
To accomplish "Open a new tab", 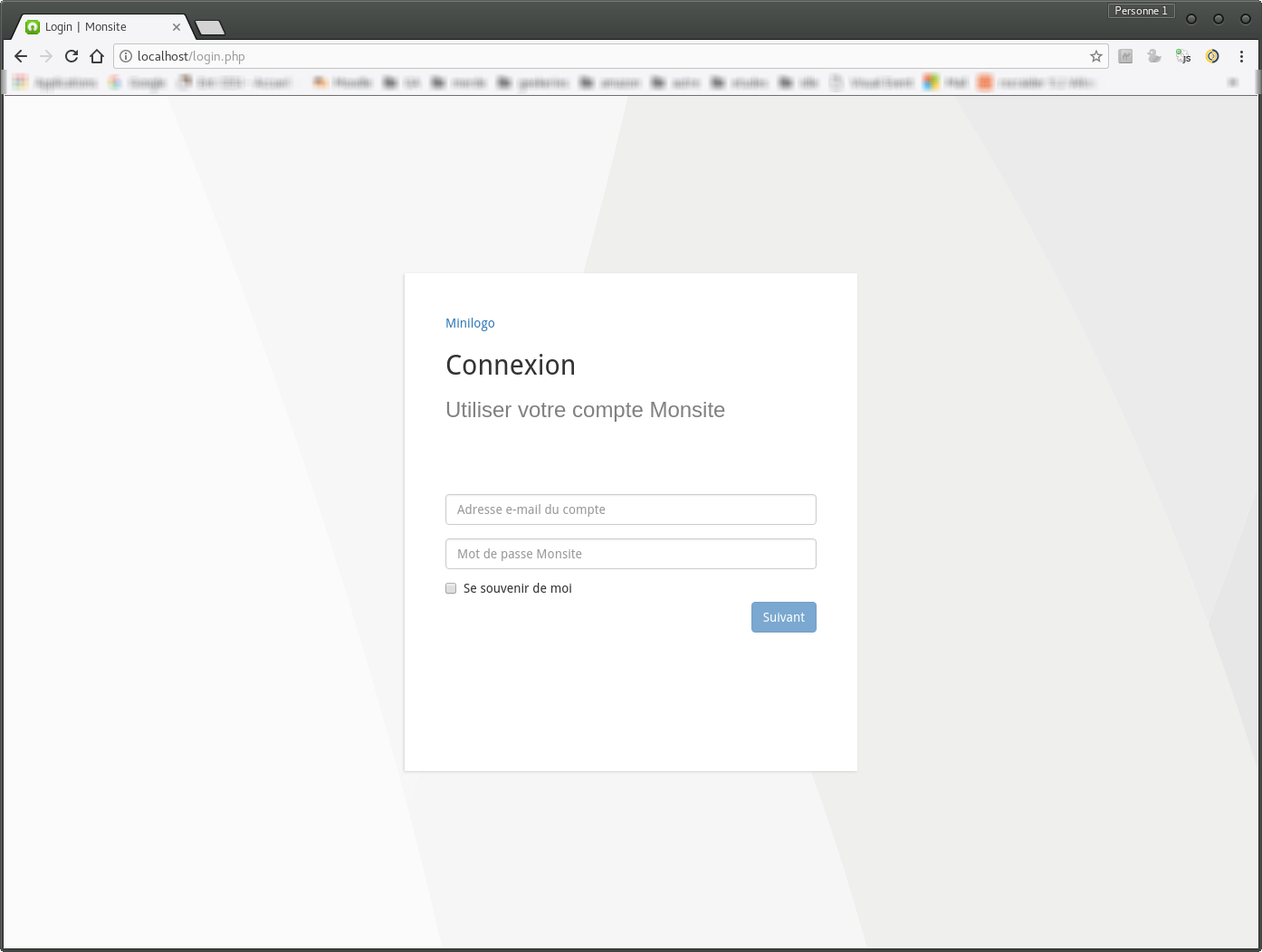I will coord(210,27).
